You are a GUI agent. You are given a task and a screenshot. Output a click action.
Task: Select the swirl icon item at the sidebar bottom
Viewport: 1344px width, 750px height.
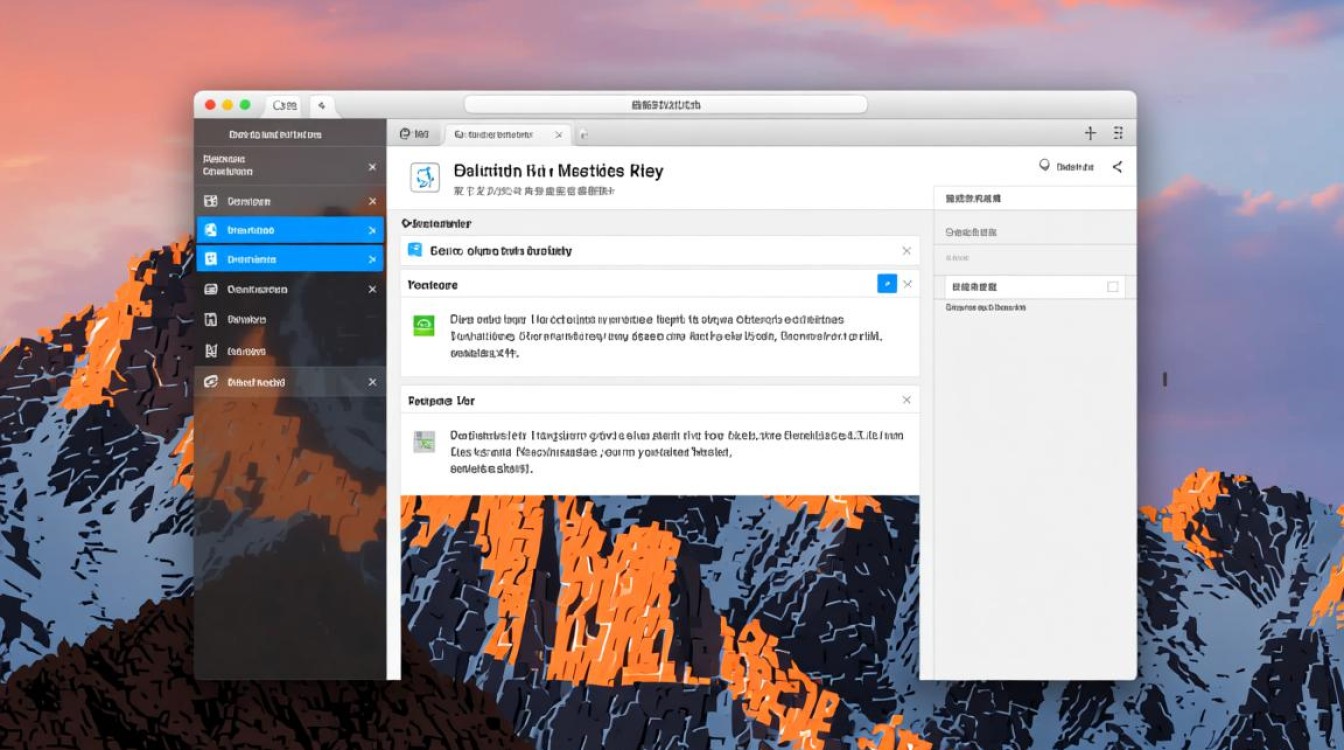[x=211, y=382]
